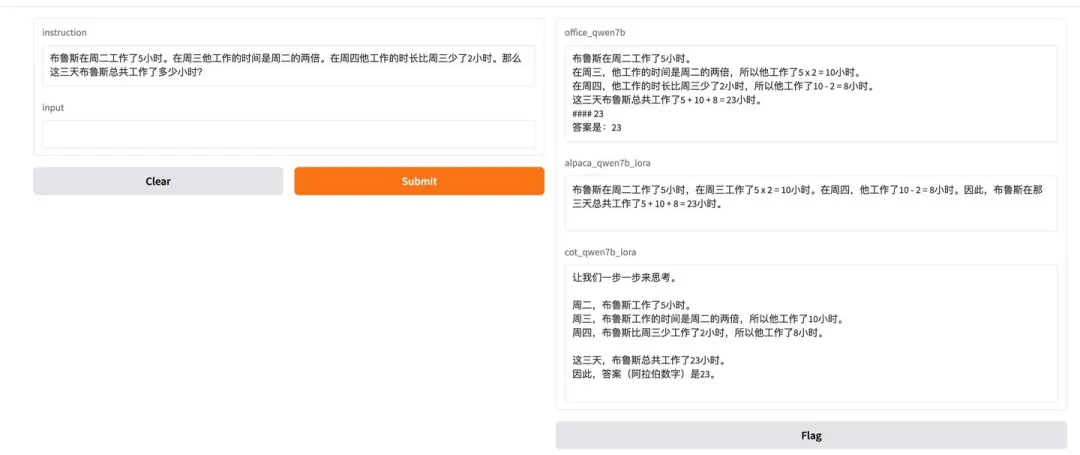The width and height of the screenshot is (1080, 455).
Task: Click the cot line starting '周四，布鲁斯比周三少工作了2小时'
Action: click(698, 332)
